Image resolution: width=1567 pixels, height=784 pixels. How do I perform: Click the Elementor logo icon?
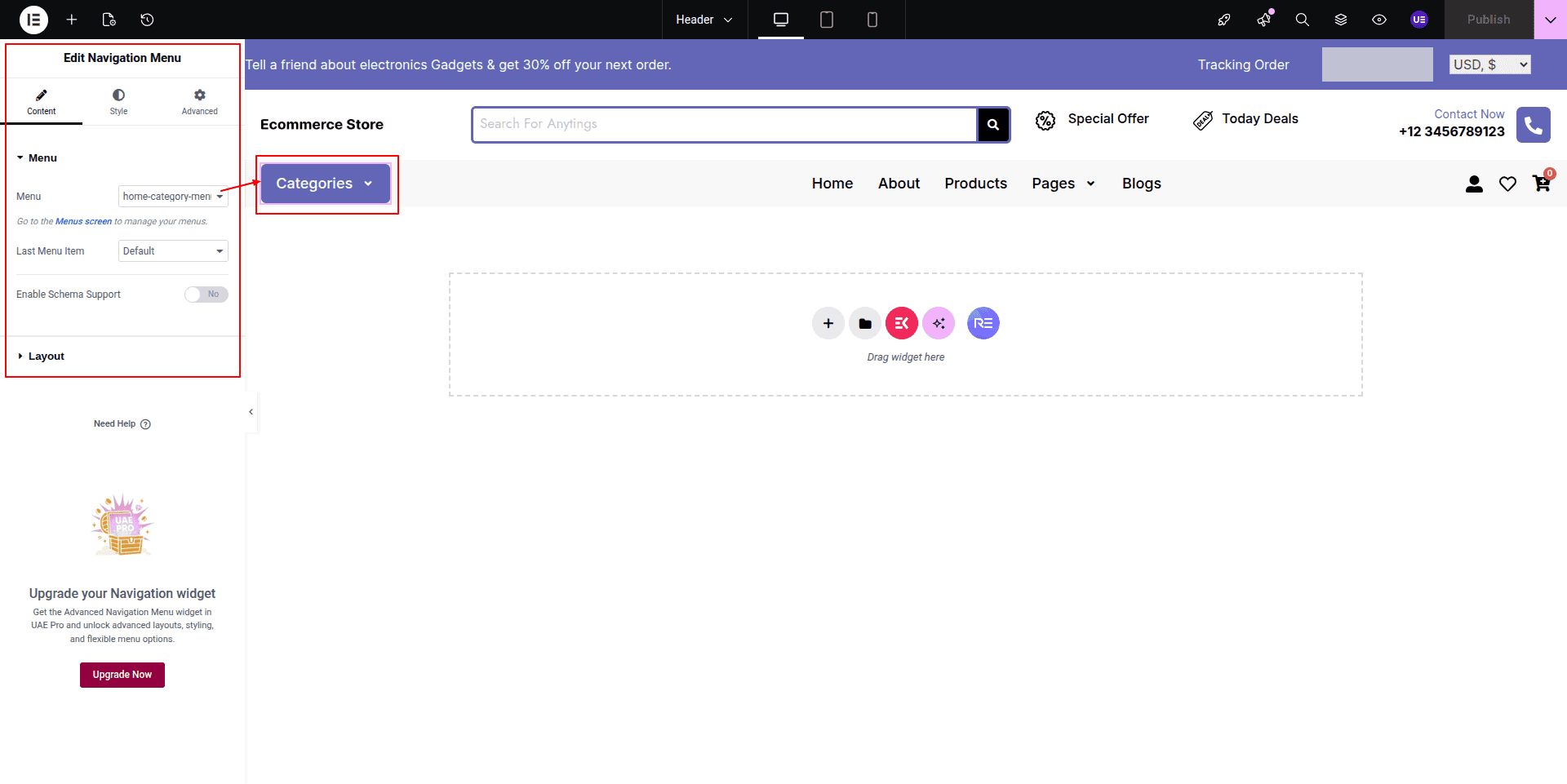33,20
